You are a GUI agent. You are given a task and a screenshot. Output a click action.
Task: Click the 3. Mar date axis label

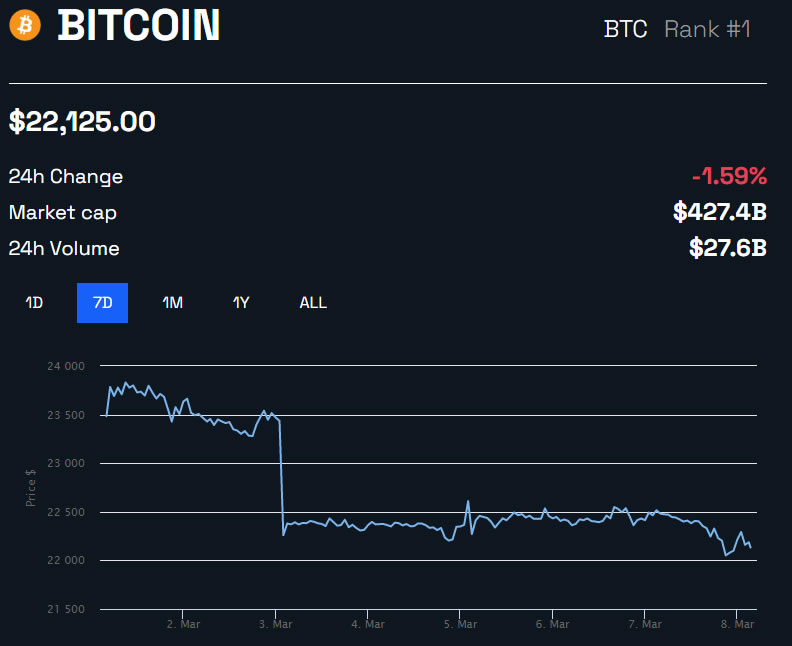click(x=276, y=624)
